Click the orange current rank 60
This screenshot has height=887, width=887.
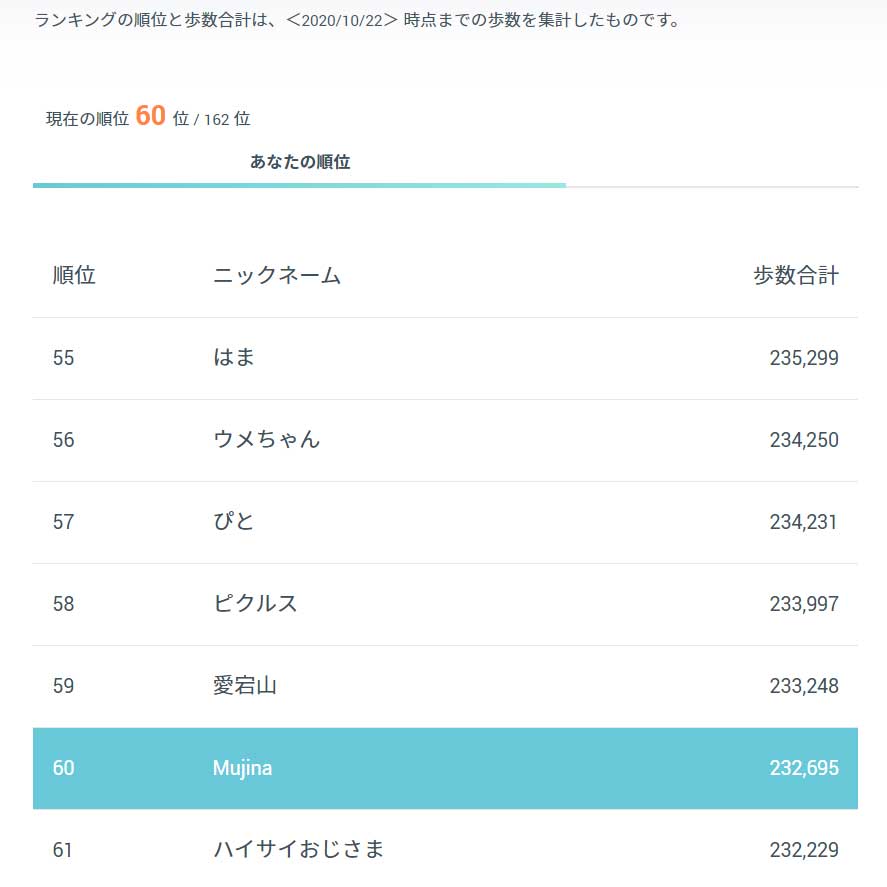150,116
